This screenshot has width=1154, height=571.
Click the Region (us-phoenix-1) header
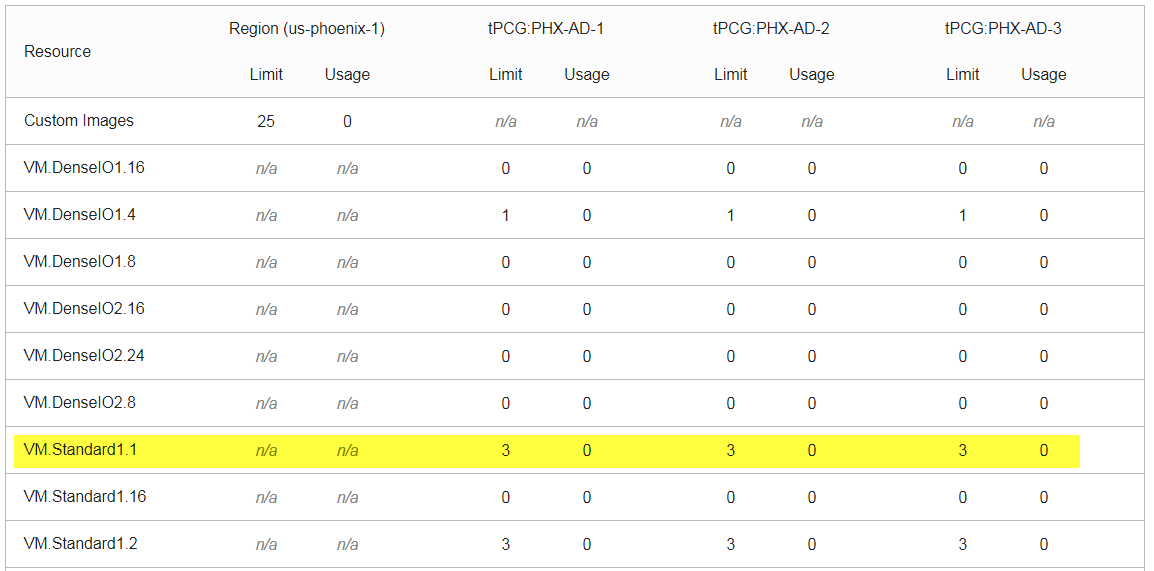click(306, 29)
